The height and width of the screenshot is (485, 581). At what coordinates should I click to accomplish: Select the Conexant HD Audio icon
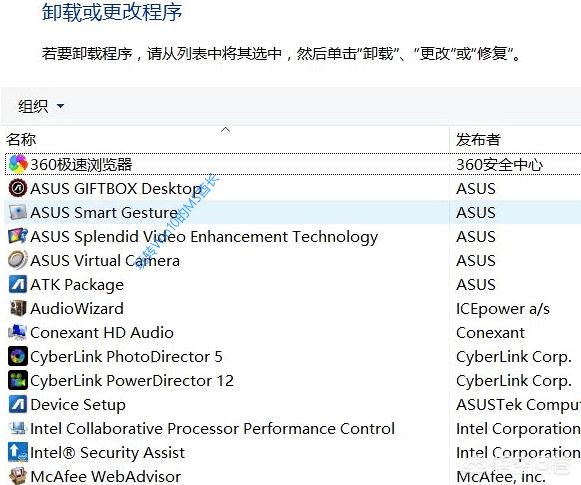(18, 332)
